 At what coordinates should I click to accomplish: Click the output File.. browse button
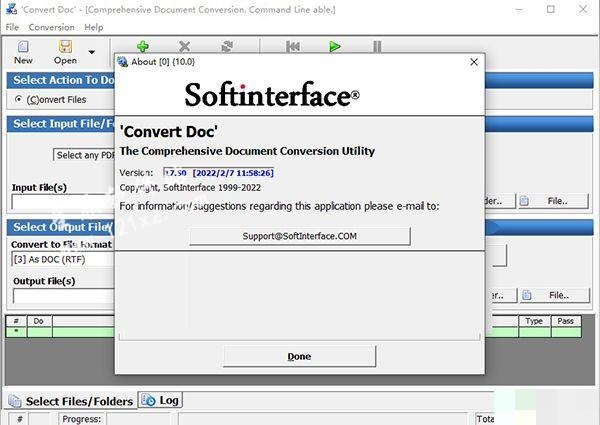click(x=554, y=295)
